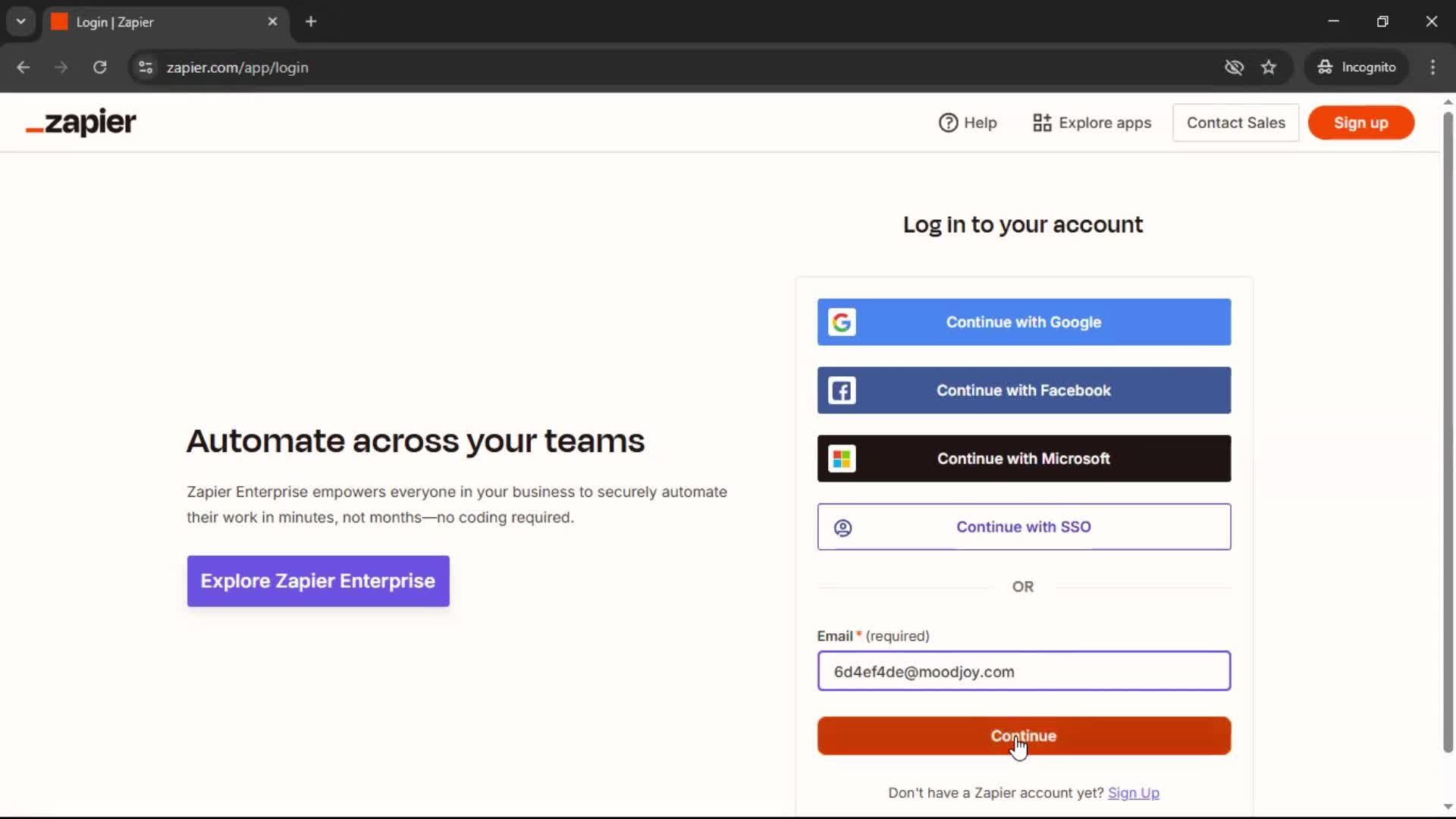The width and height of the screenshot is (1456, 819).
Task: Click the 'Email (required)' label
Action: point(873,636)
